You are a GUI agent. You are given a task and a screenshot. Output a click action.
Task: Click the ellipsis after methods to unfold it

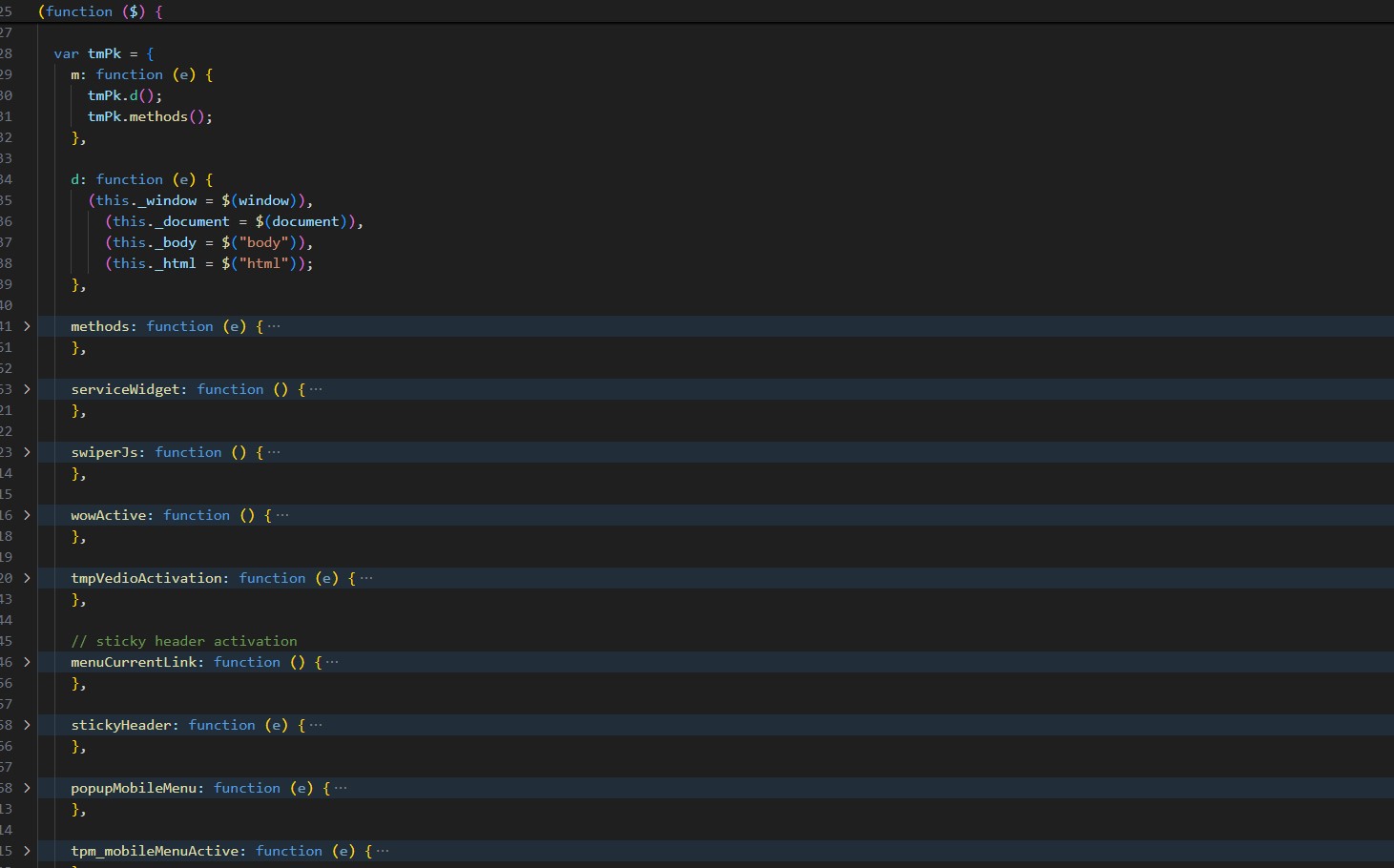pyautogui.click(x=276, y=326)
